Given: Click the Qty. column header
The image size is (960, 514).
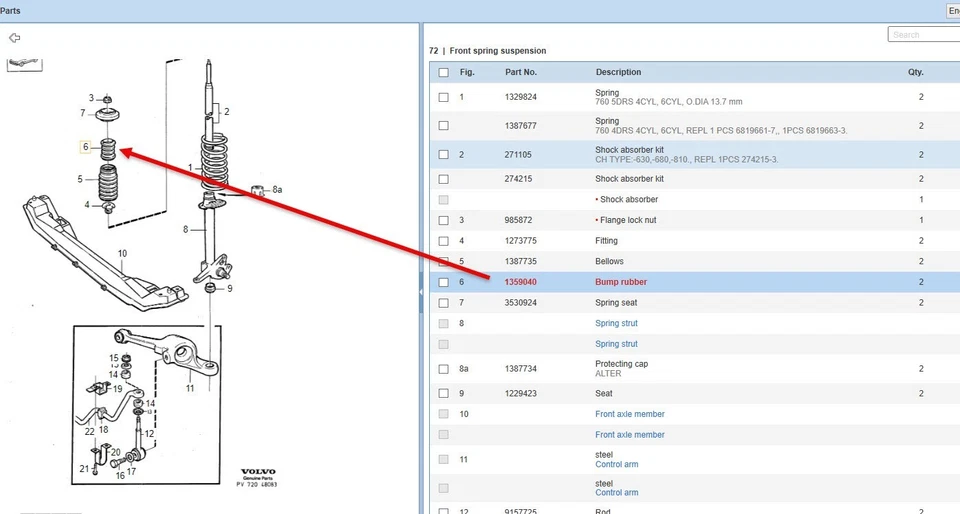Looking at the screenshot, I should tap(915, 72).
